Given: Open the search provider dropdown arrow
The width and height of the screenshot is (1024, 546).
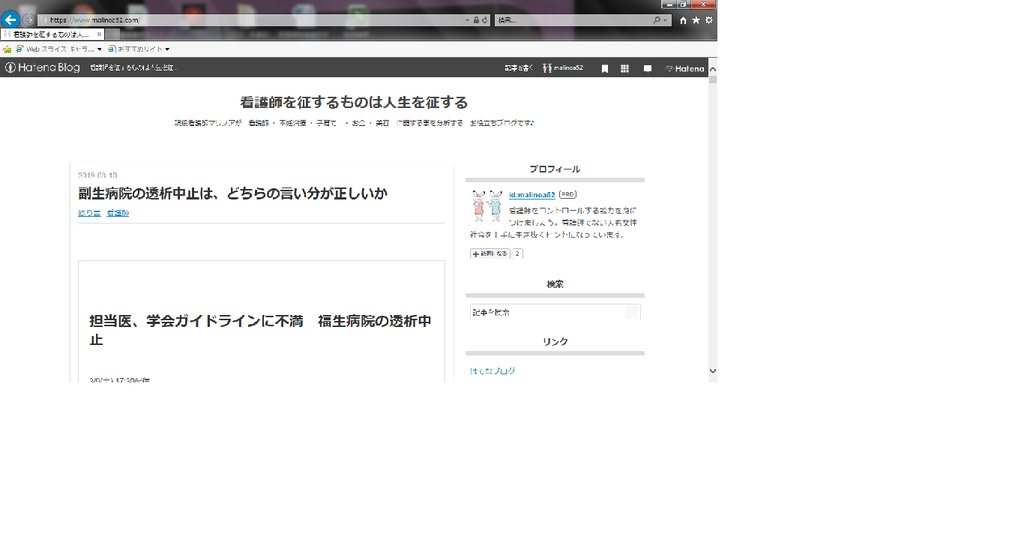Looking at the screenshot, I should (x=665, y=20).
